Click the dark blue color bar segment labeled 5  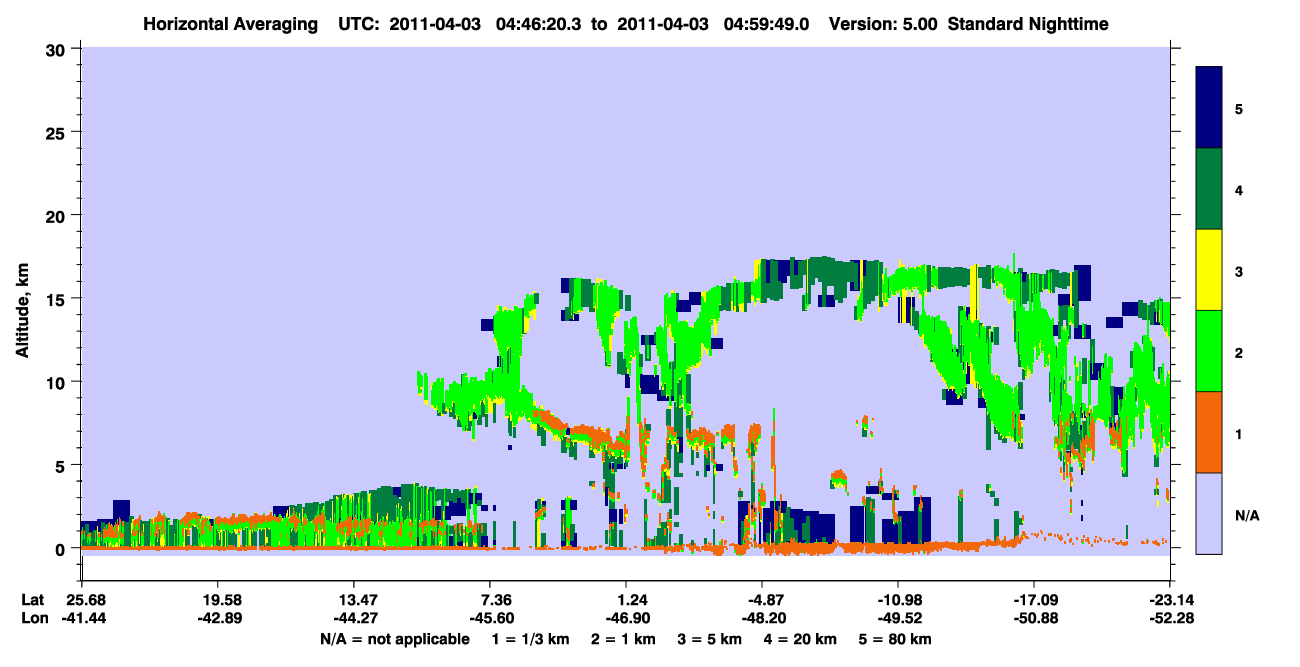pos(1209,107)
